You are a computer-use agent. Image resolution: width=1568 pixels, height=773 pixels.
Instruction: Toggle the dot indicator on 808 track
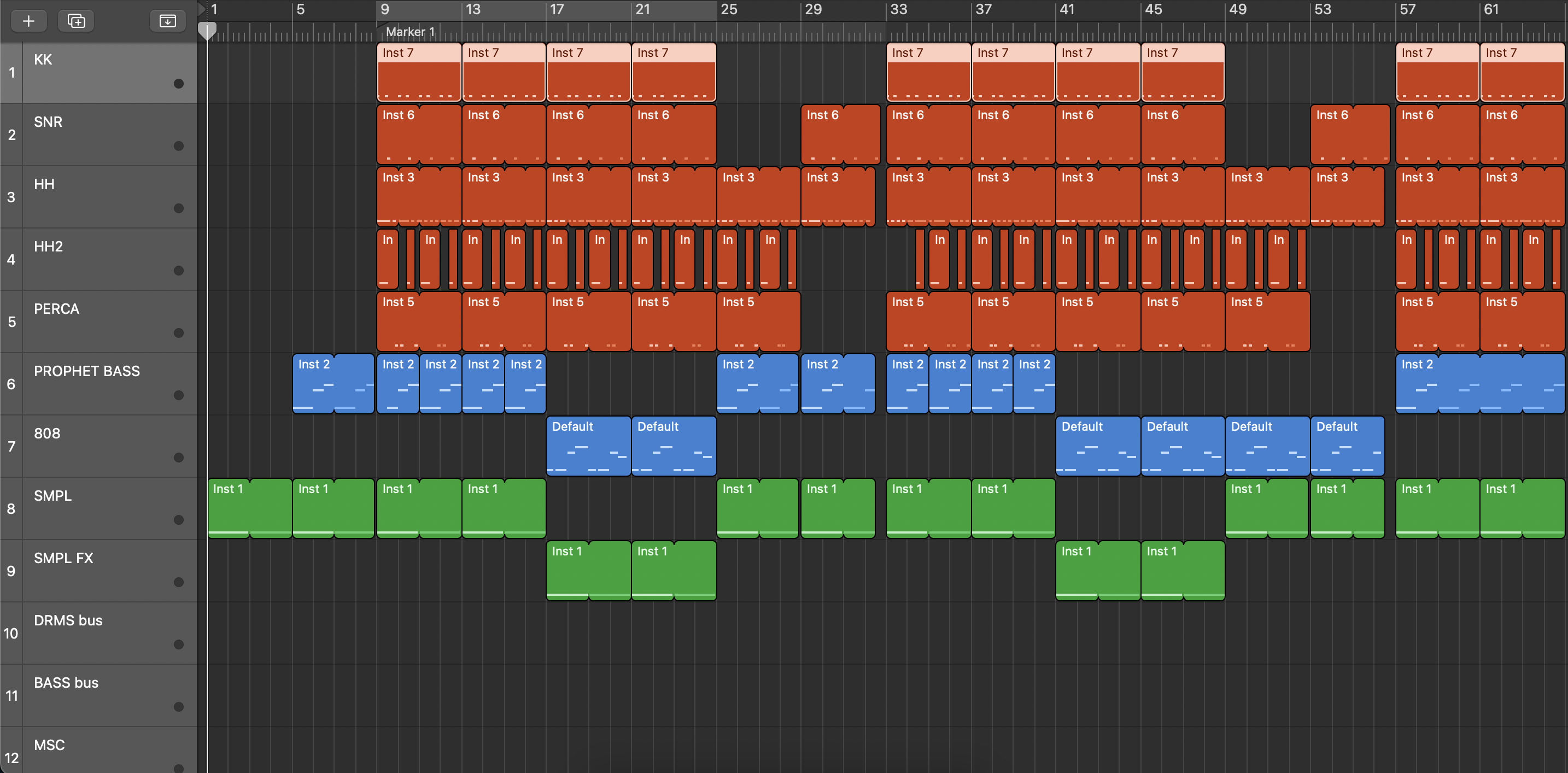point(178,458)
